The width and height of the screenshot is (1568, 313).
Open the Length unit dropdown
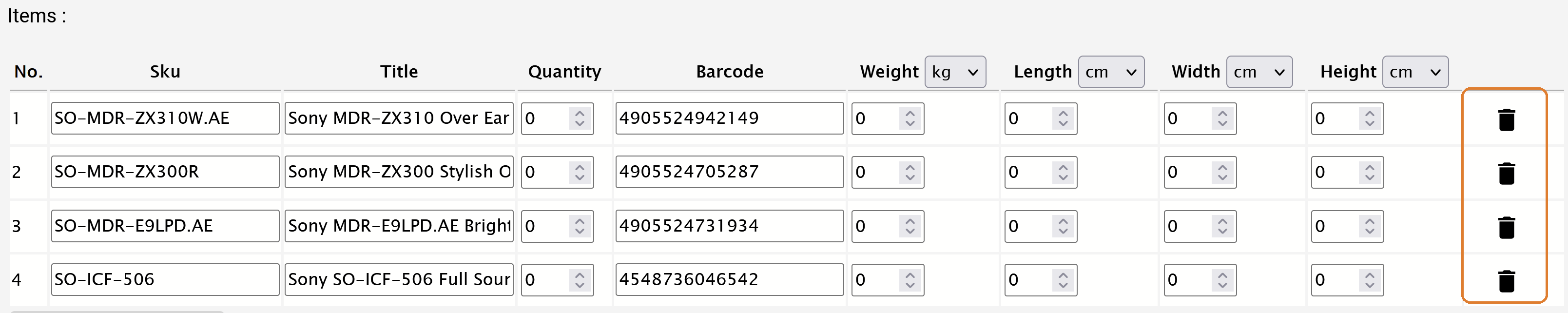pos(1111,71)
